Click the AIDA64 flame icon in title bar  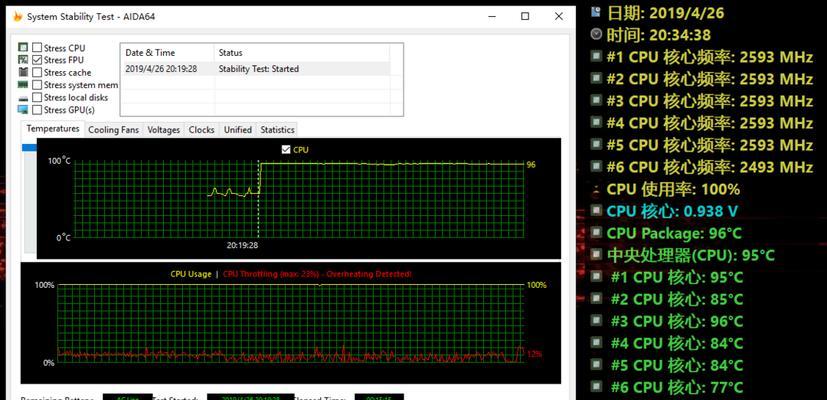pos(18,16)
